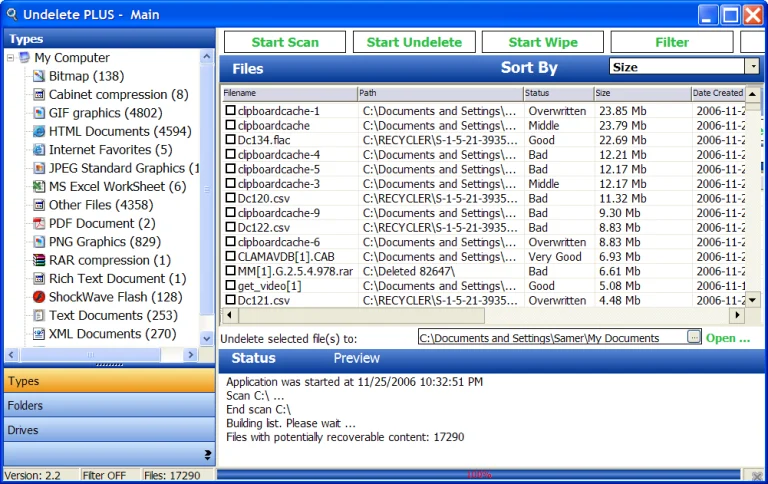Check the box for Dc134.flac

tap(230, 140)
